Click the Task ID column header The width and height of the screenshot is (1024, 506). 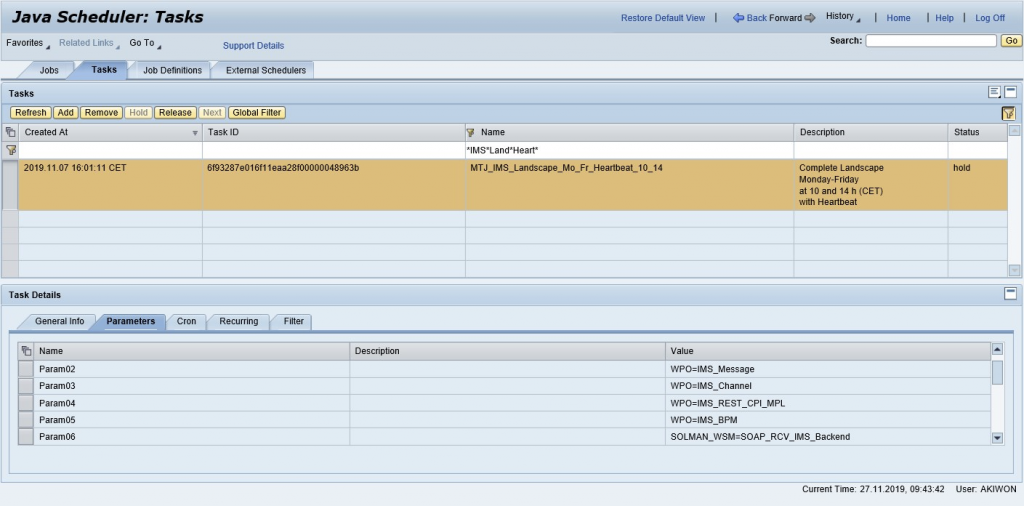click(x=334, y=132)
